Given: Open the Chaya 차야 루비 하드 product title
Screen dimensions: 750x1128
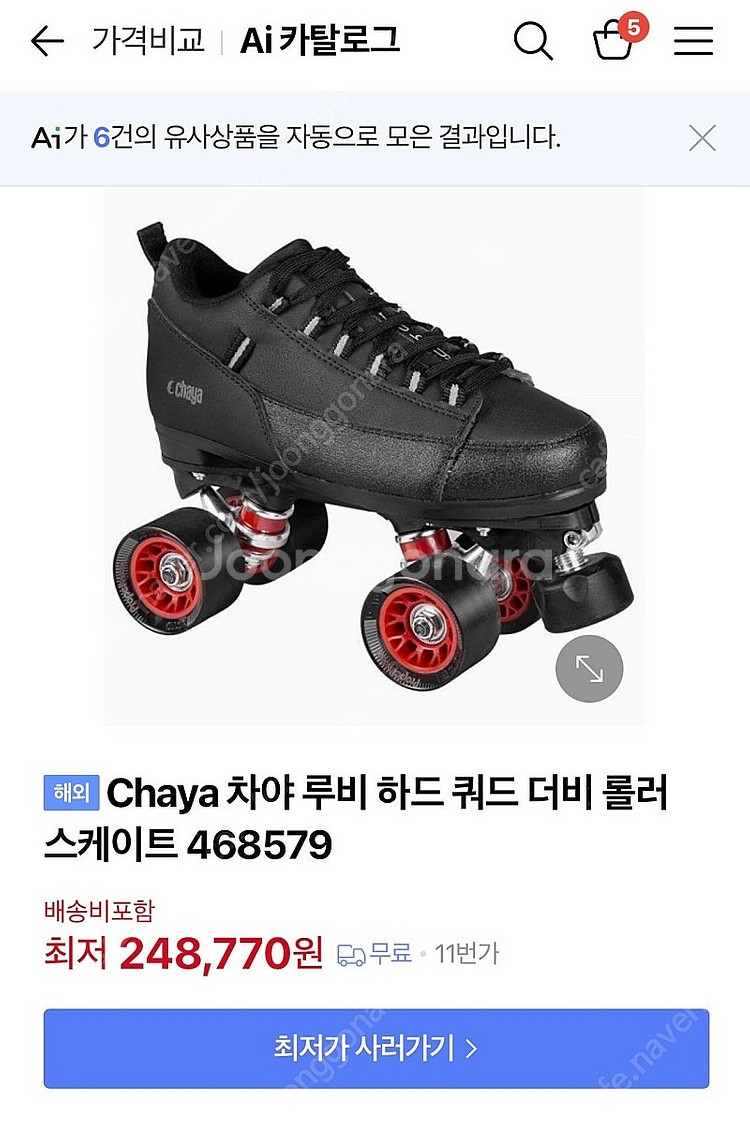Looking at the screenshot, I should tap(357, 818).
